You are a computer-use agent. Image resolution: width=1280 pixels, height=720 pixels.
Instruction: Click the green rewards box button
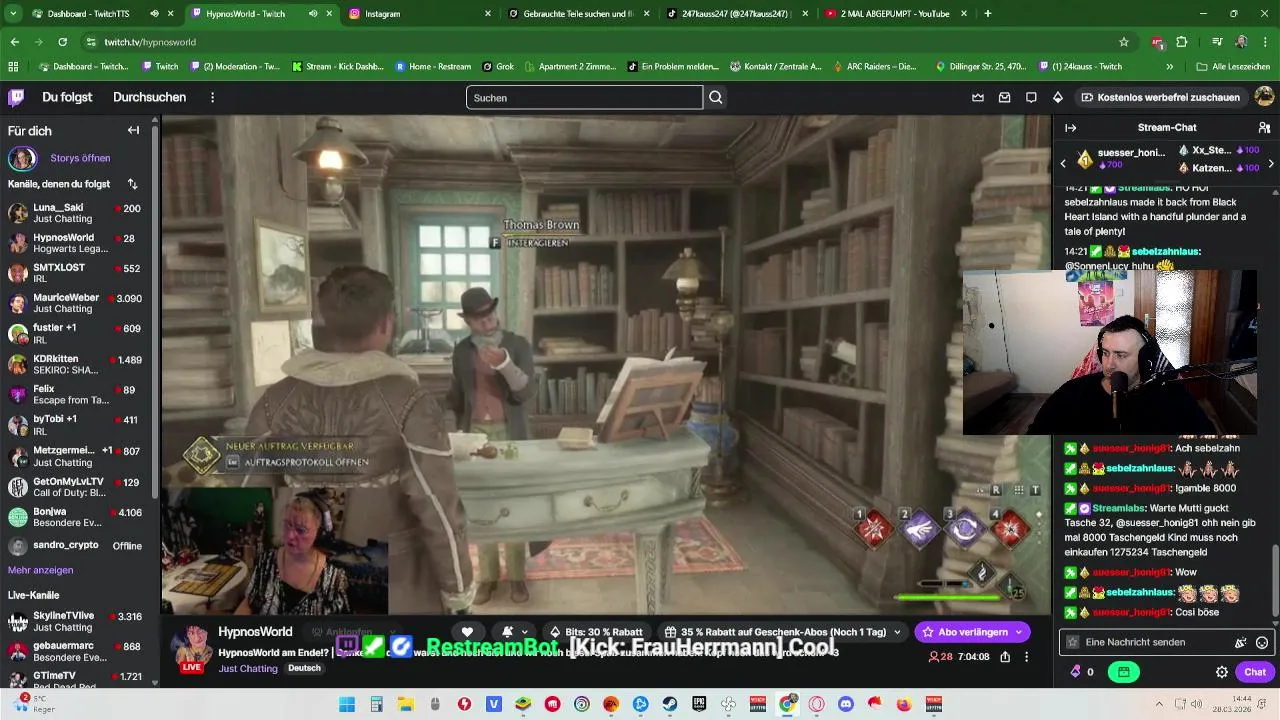1124,672
